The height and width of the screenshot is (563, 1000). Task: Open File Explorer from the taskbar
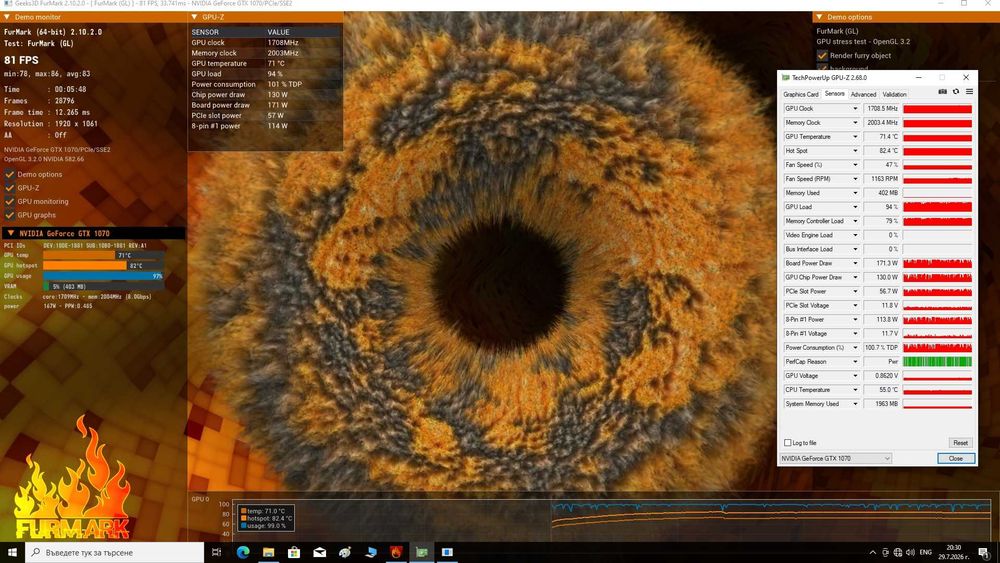[x=268, y=552]
